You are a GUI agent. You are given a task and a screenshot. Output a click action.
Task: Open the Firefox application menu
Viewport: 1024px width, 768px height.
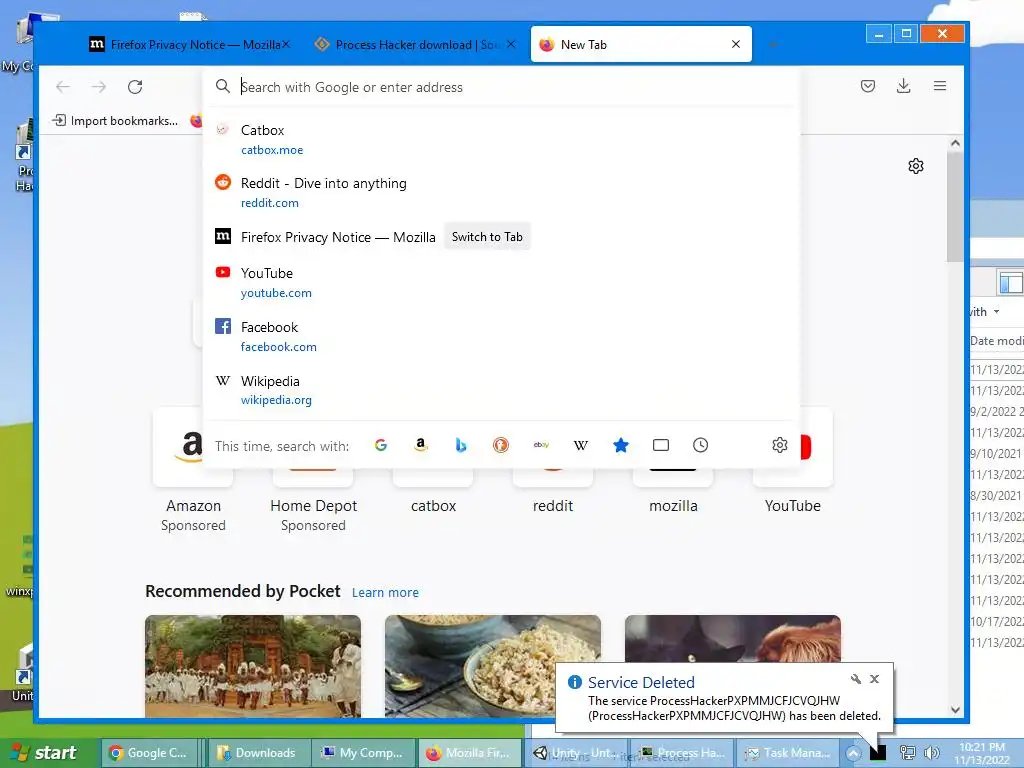pyautogui.click(x=940, y=86)
